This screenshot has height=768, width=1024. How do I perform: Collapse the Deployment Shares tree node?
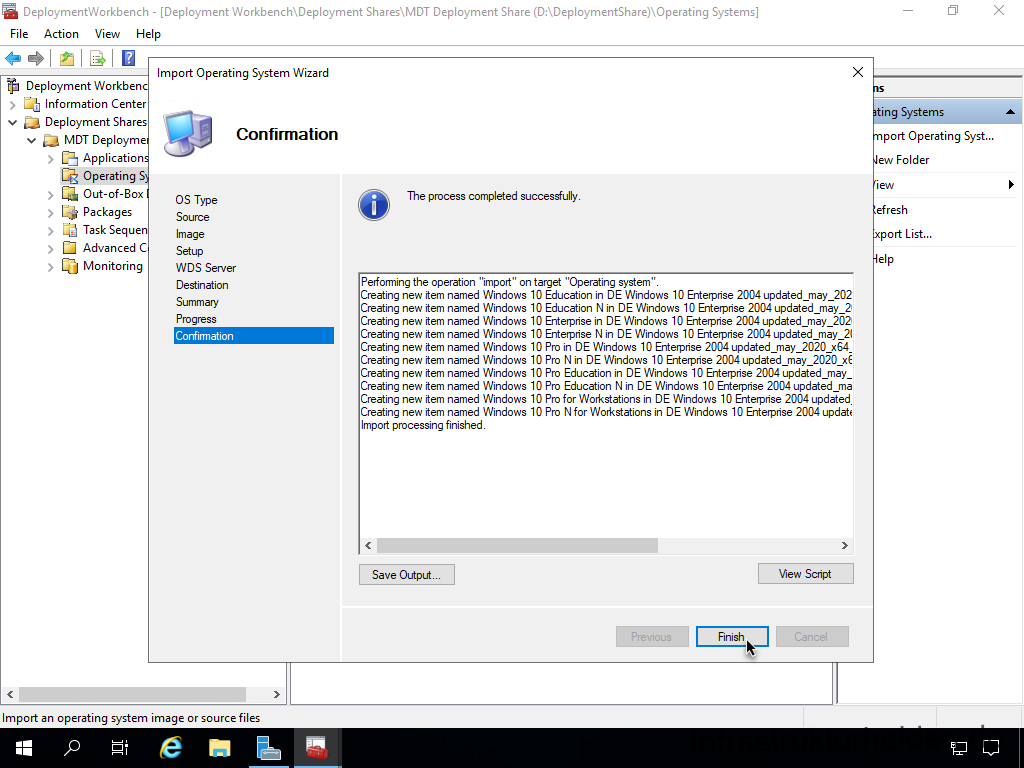(12, 122)
